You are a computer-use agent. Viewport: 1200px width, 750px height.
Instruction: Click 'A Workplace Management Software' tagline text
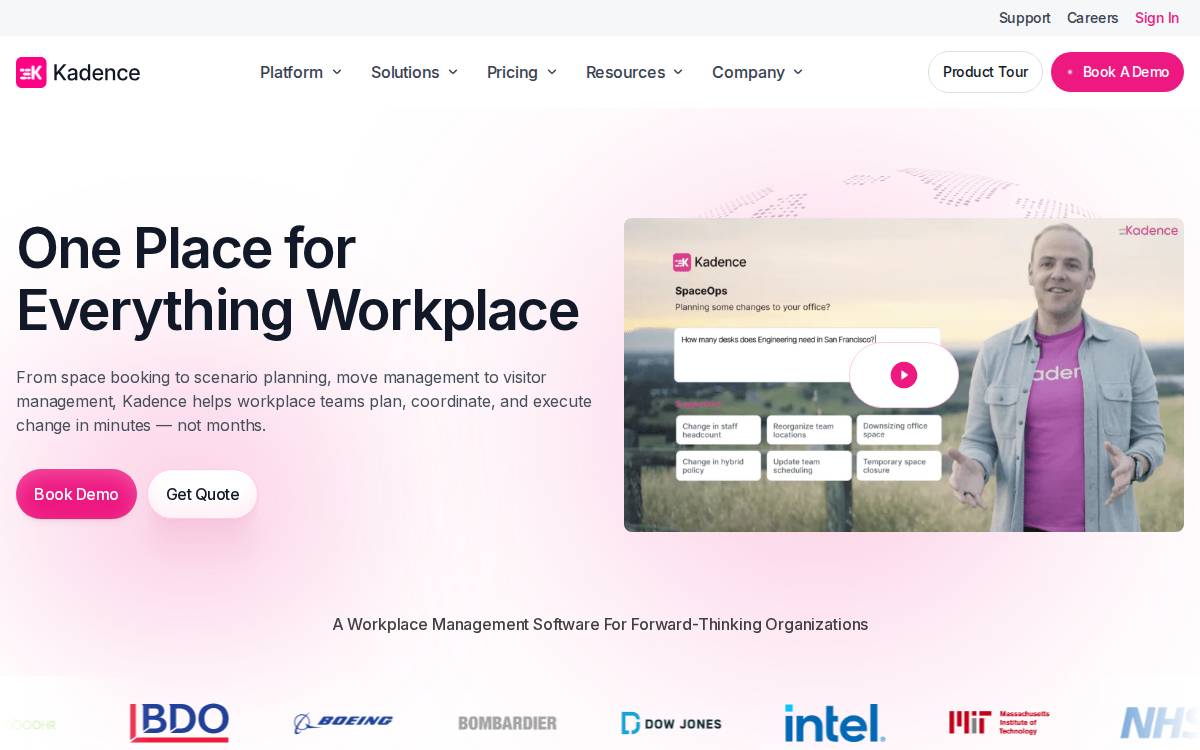point(600,624)
